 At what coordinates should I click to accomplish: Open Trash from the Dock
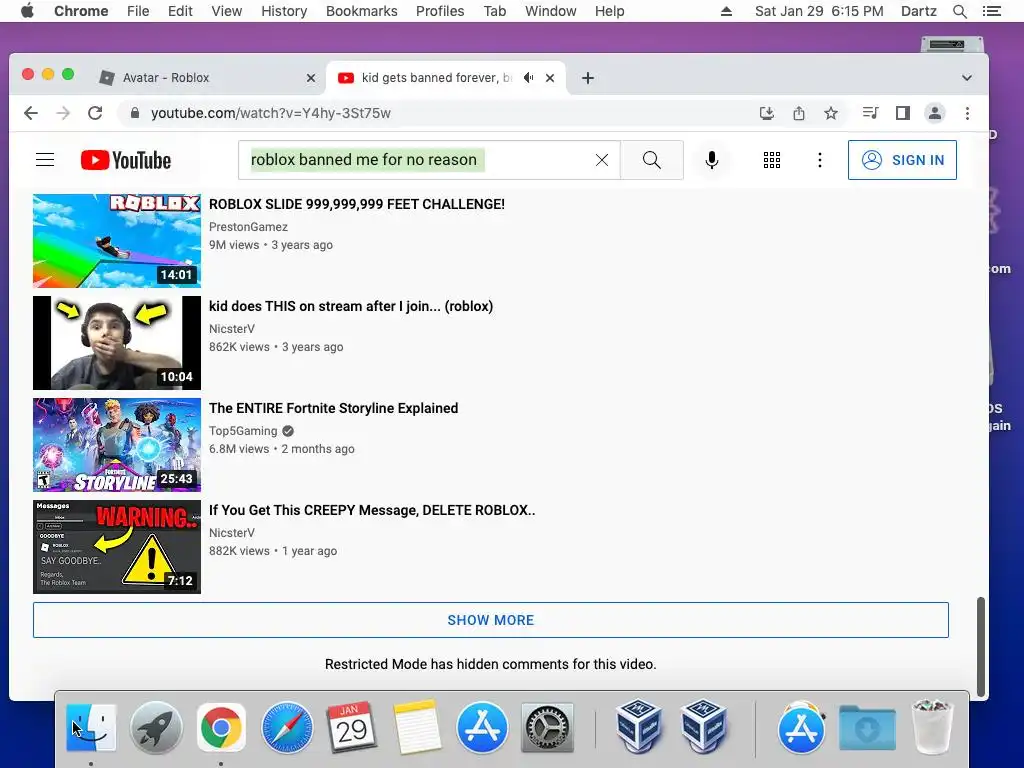pos(932,728)
